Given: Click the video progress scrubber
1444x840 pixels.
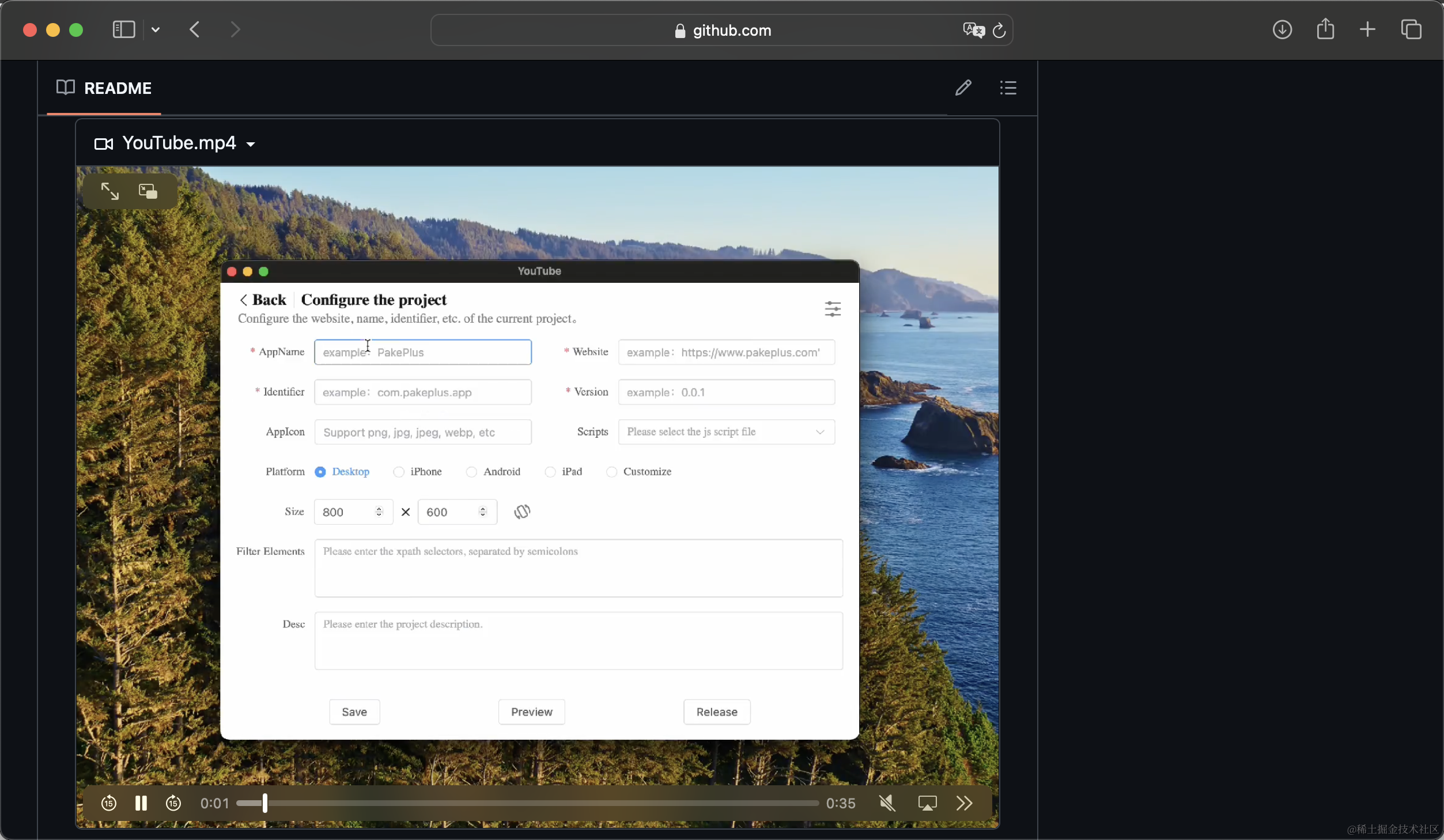Looking at the screenshot, I should pyautogui.click(x=265, y=803).
